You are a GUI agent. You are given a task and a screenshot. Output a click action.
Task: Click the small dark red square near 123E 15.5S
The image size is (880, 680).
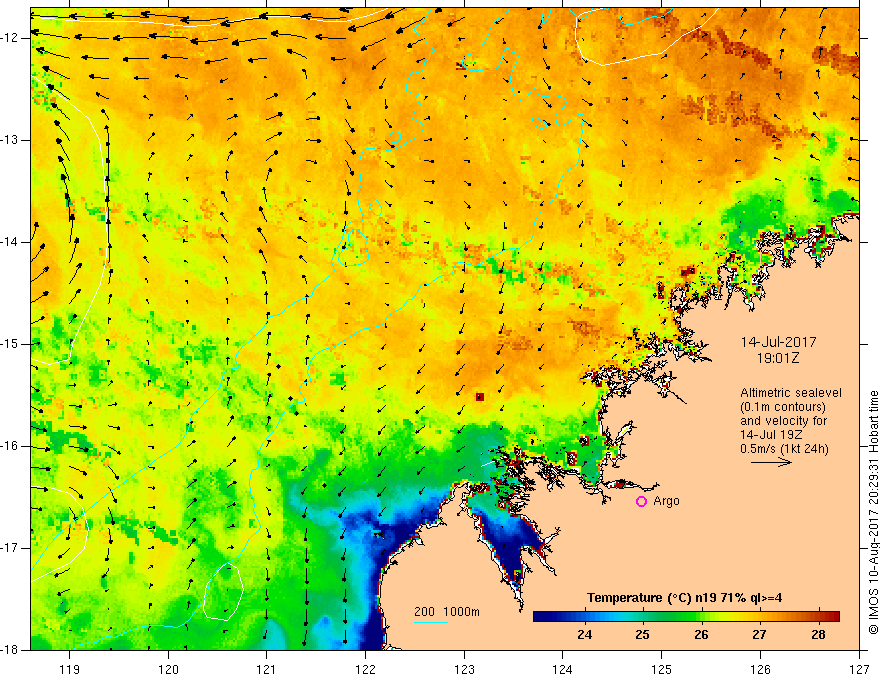(480, 397)
